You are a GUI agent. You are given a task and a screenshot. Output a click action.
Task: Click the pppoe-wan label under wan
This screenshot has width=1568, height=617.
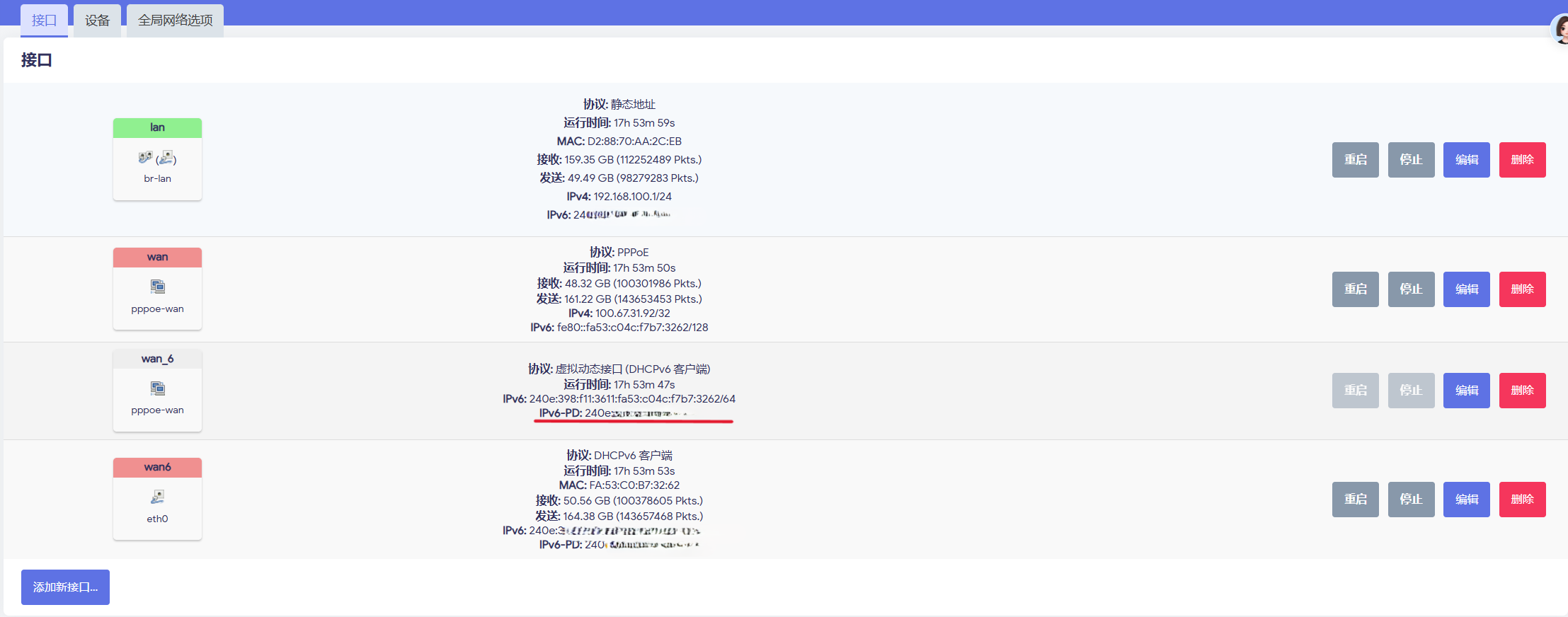point(157,309)
